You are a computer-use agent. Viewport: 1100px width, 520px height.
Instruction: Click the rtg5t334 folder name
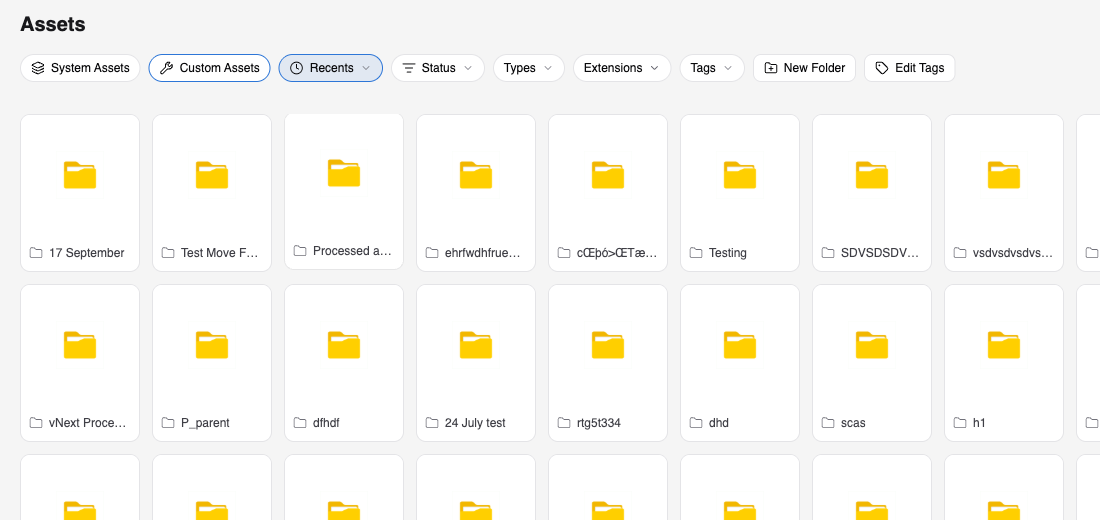coord(598,422)
